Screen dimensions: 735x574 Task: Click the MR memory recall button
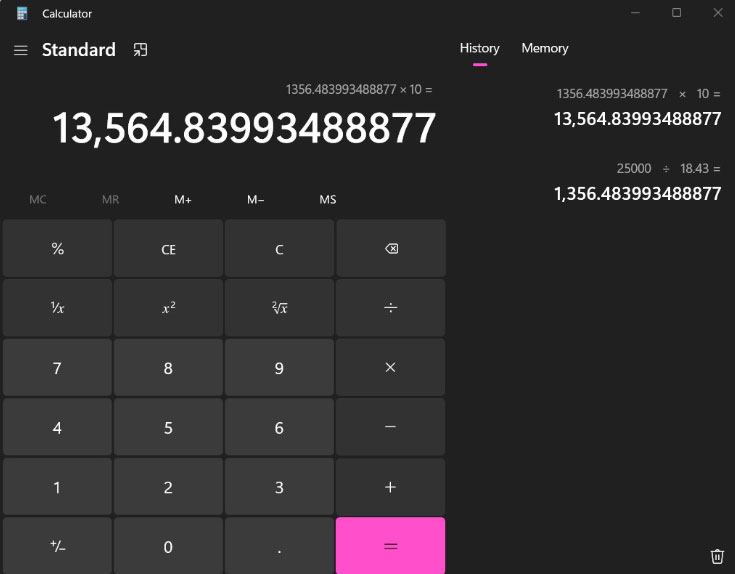pos(110,200)
